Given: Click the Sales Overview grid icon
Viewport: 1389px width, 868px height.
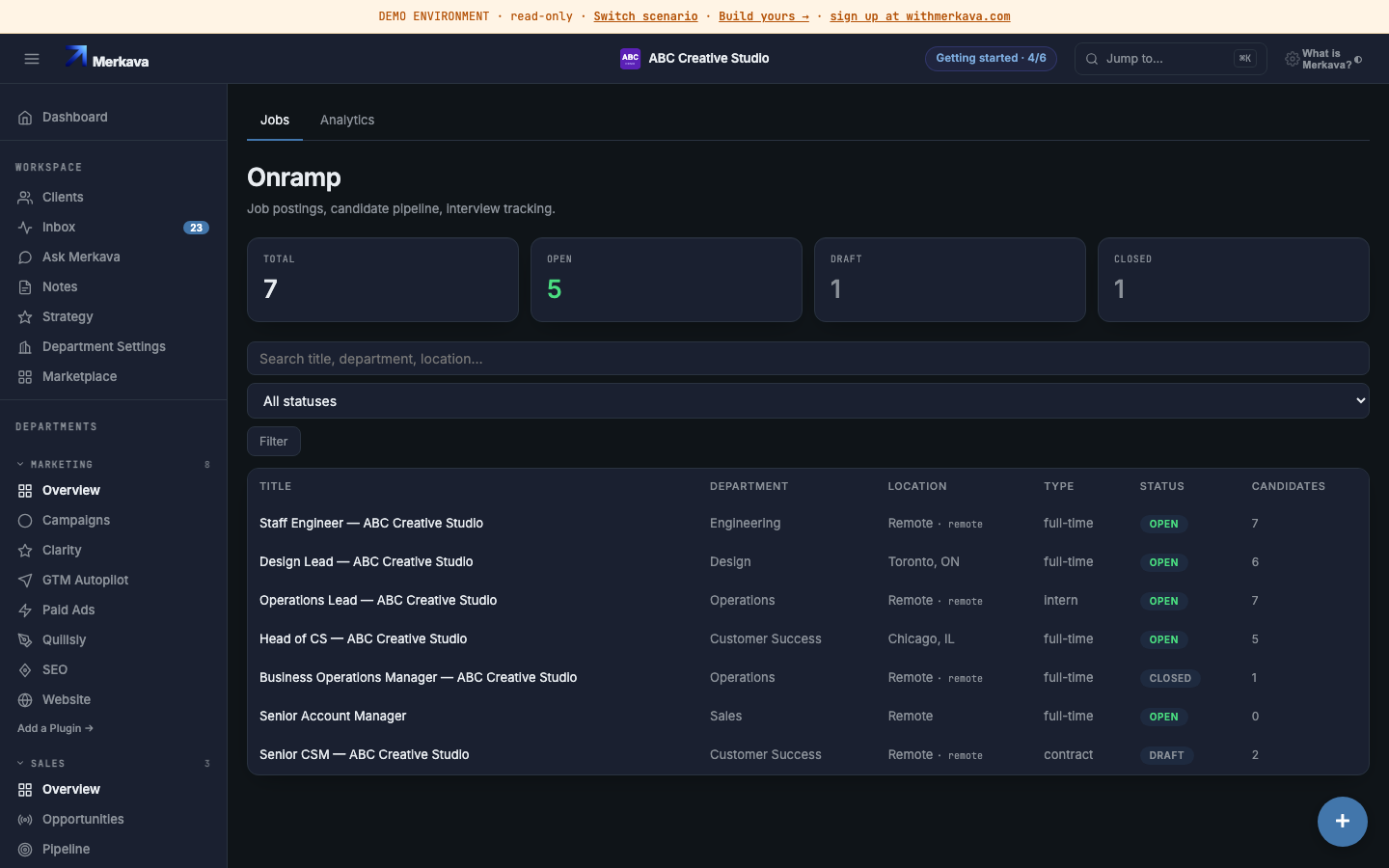Looking at the screenshot, I should pos(25,790).
